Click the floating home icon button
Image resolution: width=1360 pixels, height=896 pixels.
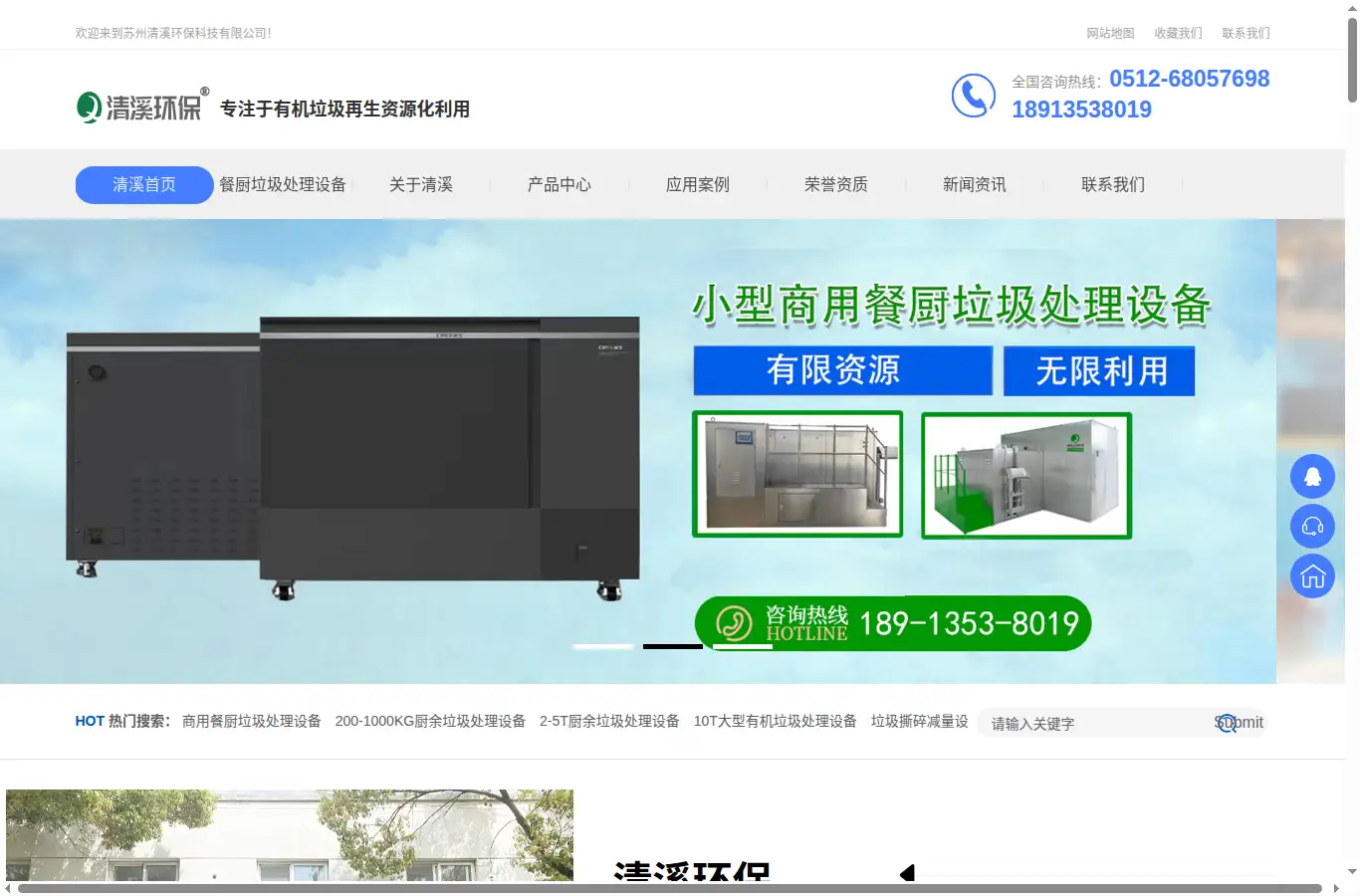point(1312,576)
